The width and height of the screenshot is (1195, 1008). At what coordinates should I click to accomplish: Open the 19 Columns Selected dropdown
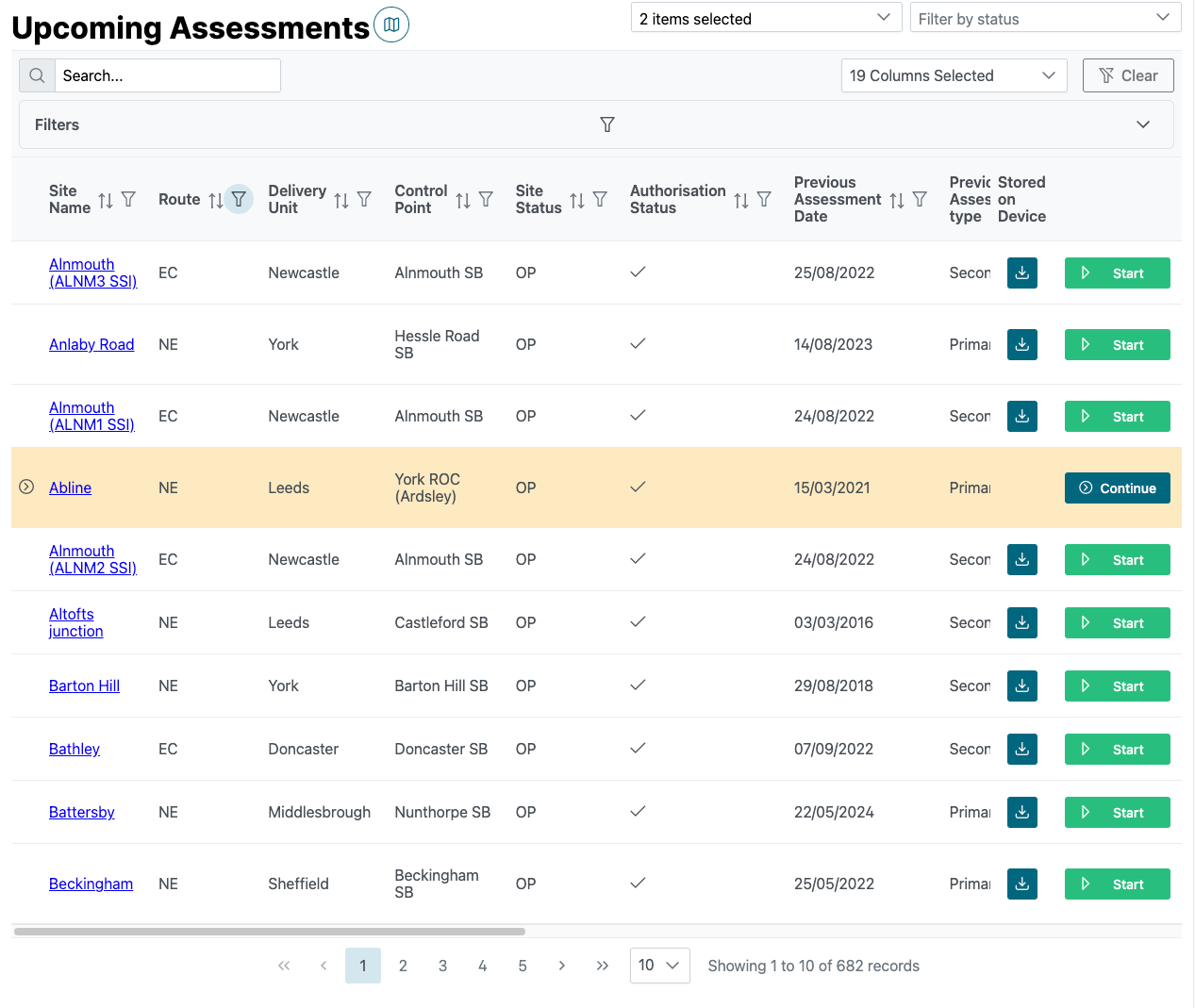click(953, 75)
